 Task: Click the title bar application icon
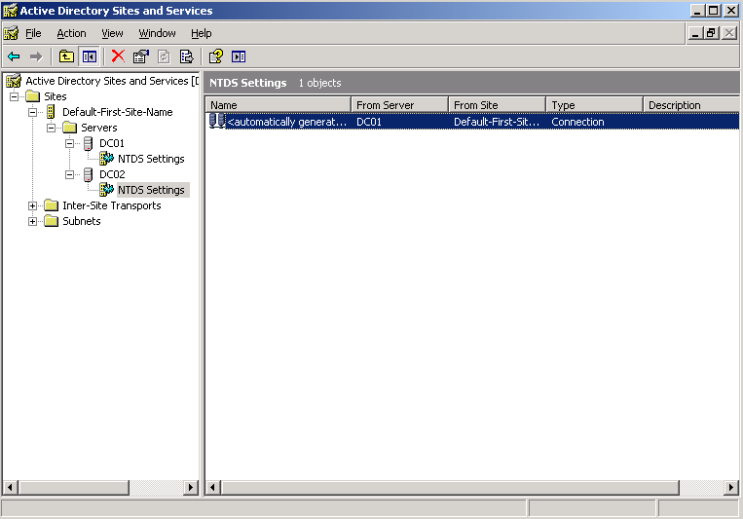[x=10, y=10]
